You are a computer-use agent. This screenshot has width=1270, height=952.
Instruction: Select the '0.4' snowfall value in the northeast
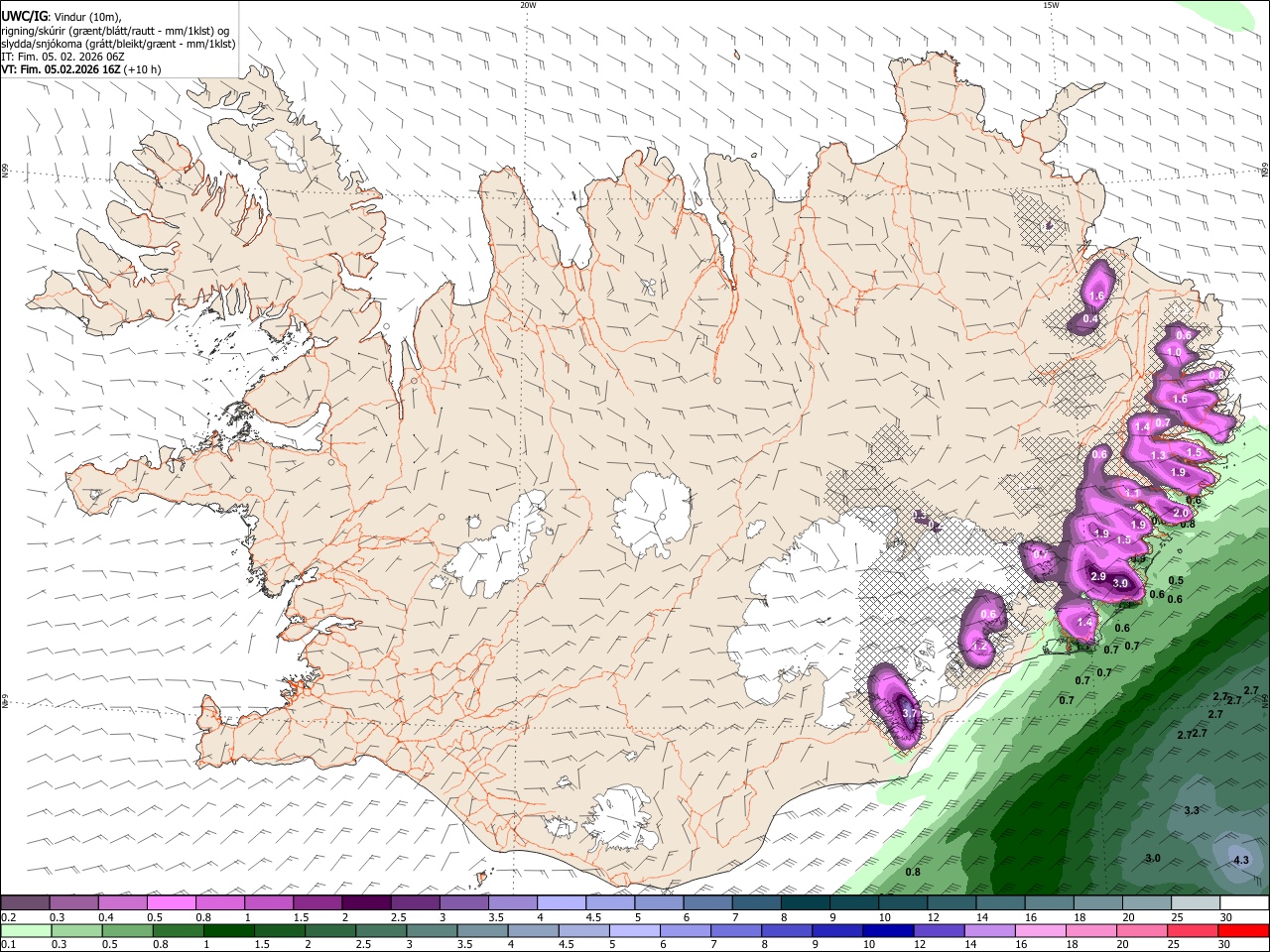click(x=1090, y=318)
